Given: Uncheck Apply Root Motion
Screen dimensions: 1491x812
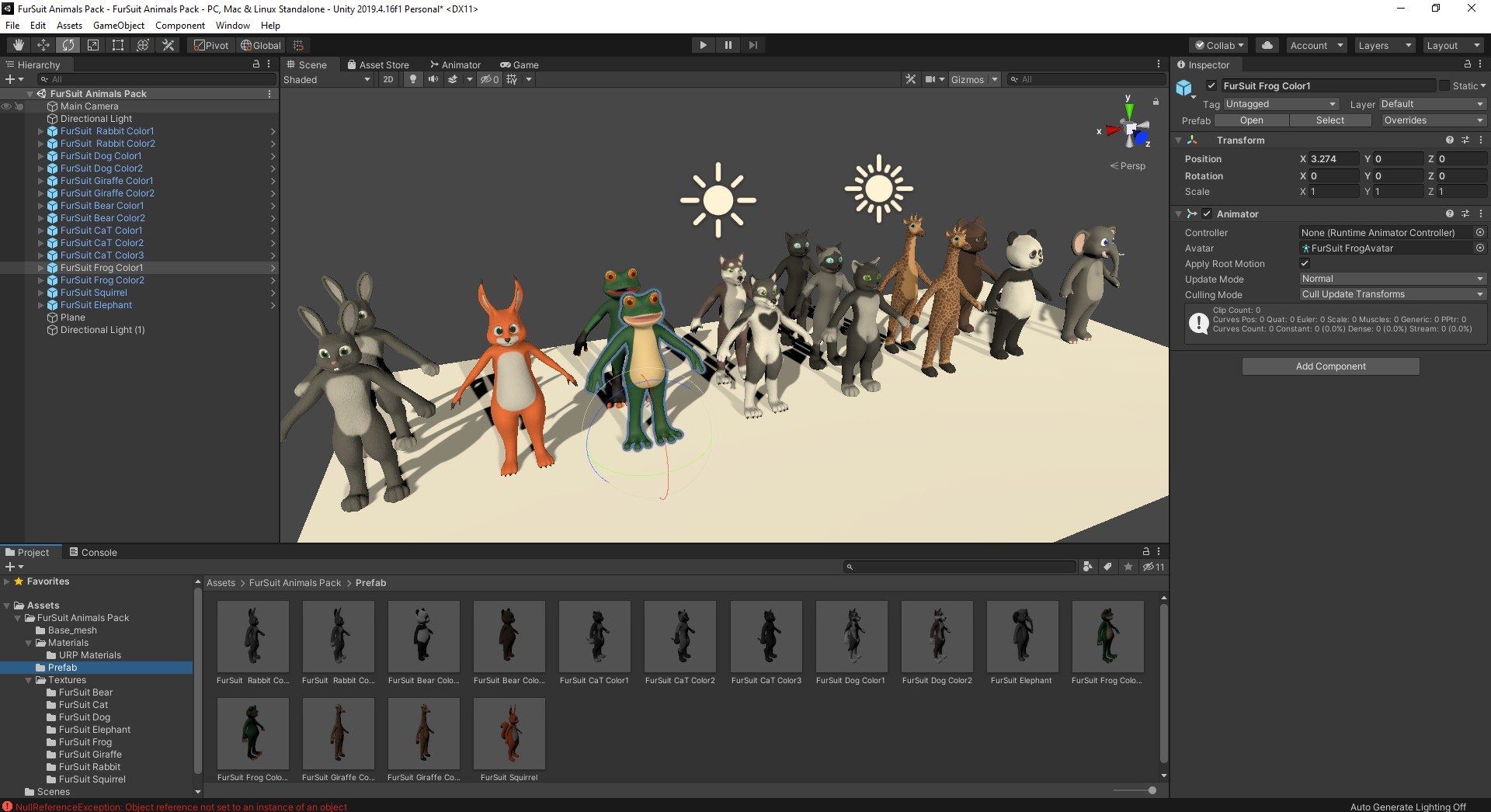Looking at the screenshot, I should tap(1305, 263).
